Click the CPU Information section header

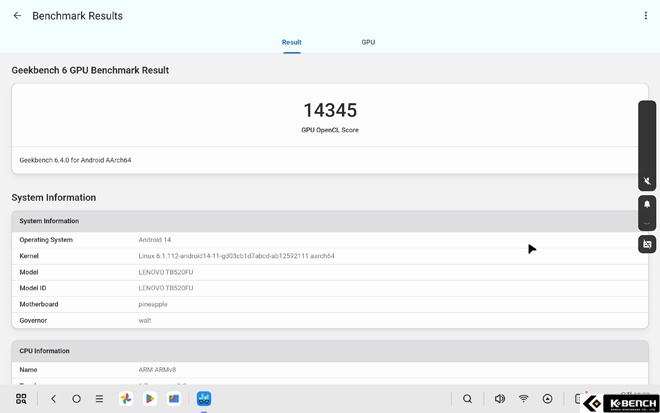pyautogui.click(x=330, y=351)
